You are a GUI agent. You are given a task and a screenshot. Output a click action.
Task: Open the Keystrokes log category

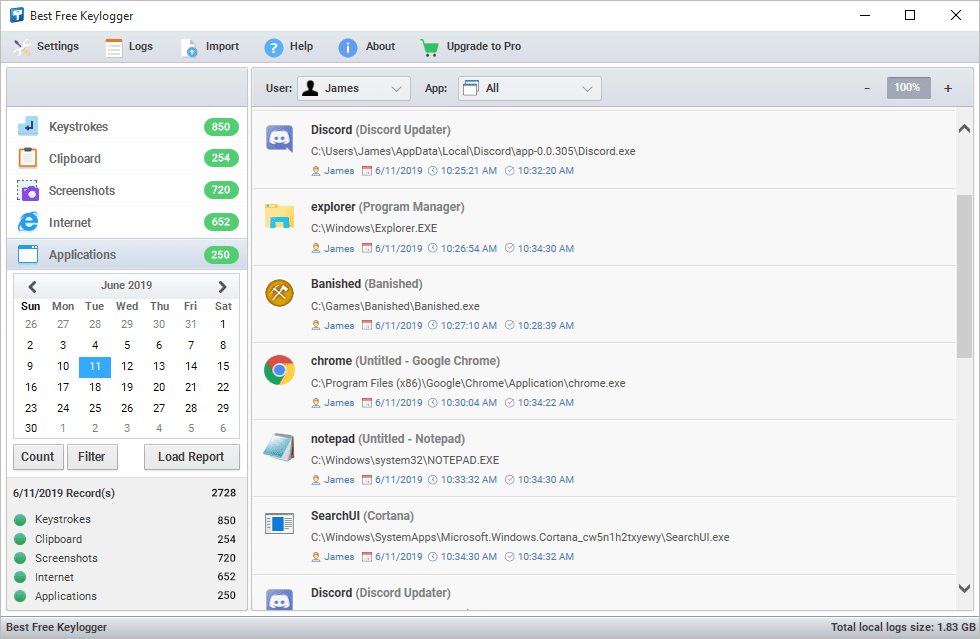80,126
